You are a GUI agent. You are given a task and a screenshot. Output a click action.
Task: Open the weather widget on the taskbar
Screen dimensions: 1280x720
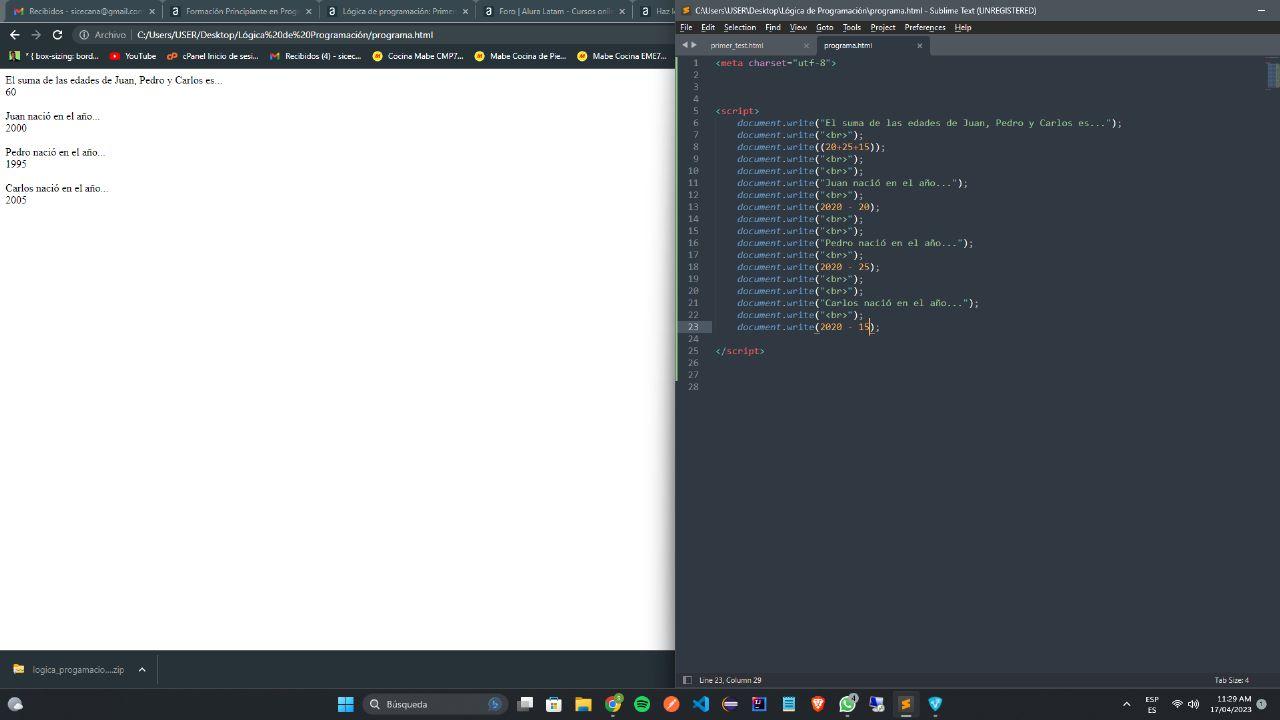click(15, 704)
